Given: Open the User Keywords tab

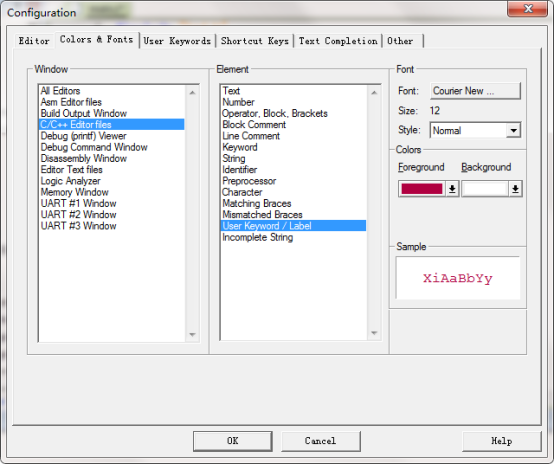Looking at the screenshot, I should pos(177,41).
